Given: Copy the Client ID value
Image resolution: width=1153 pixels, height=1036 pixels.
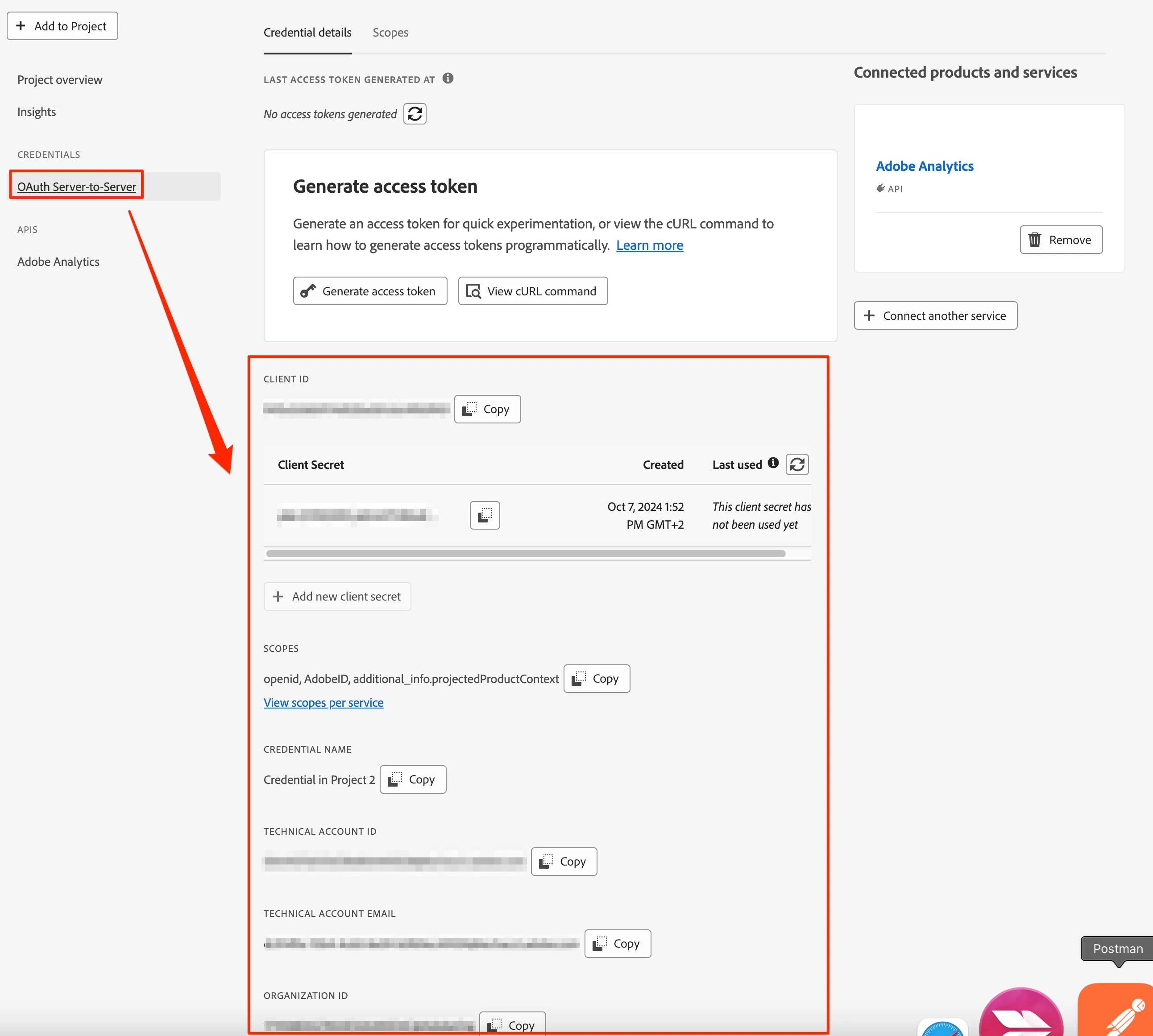Looking at the screenshot, I should point(487,409).
